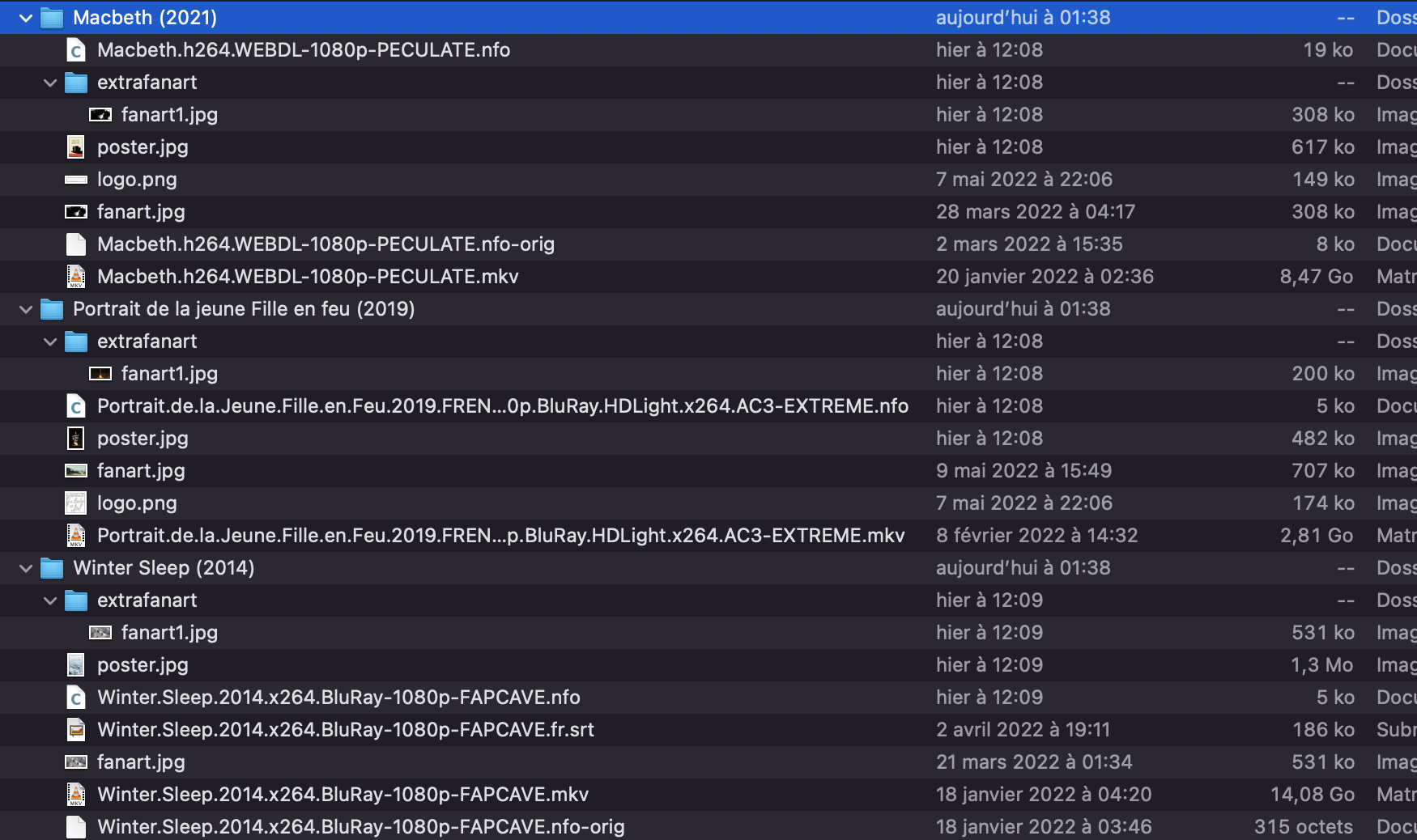Viewport: 1417px width, 840px height.
Task: Click the date '18 janvier 2022 à 04:20'
Action: (x=1044, y=795)
